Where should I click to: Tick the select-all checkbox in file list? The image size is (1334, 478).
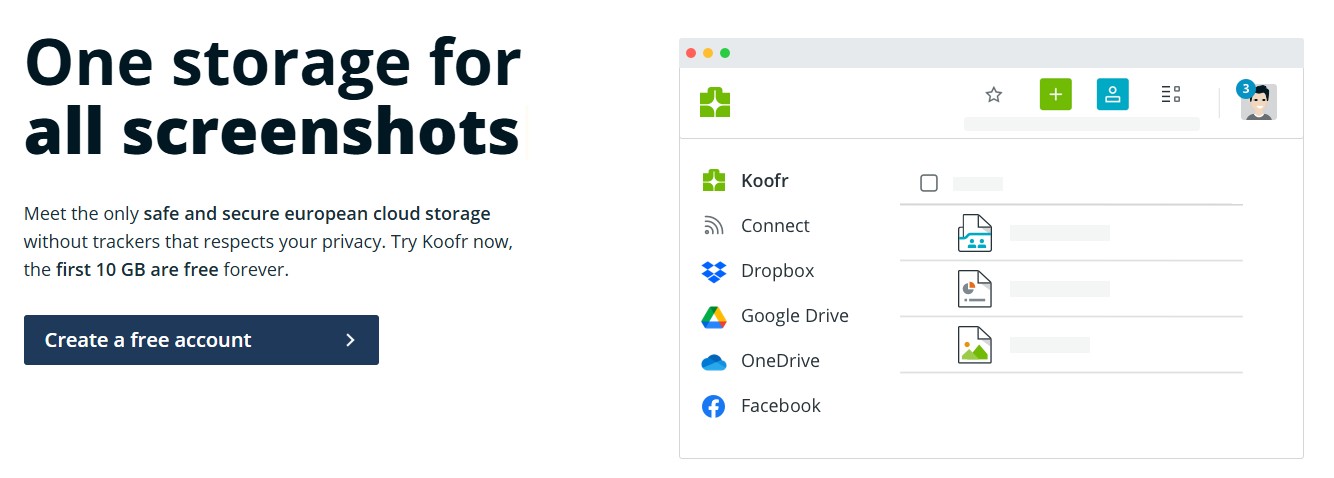(929, 183)
